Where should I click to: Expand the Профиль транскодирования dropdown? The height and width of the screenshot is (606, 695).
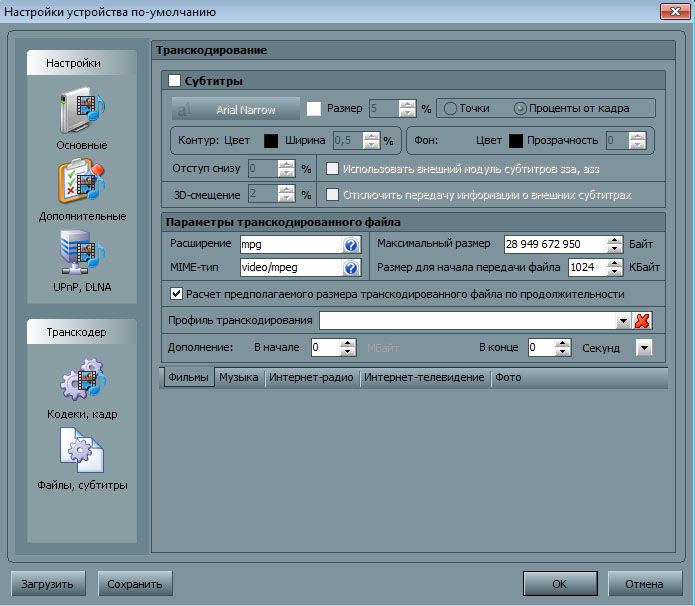click(x=623, y=321)
